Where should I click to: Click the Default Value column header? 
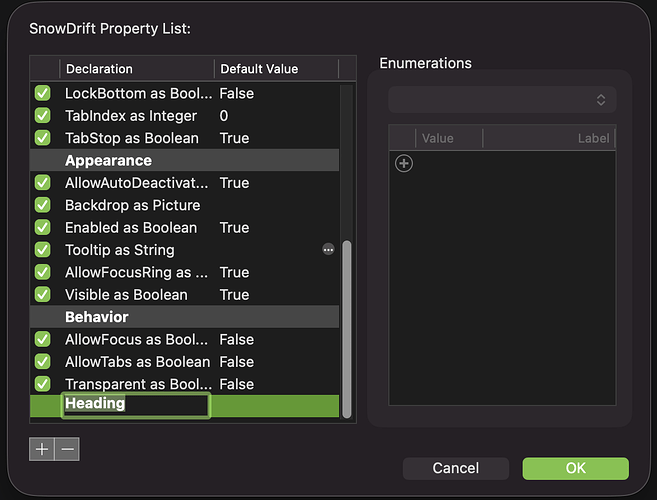275,69
